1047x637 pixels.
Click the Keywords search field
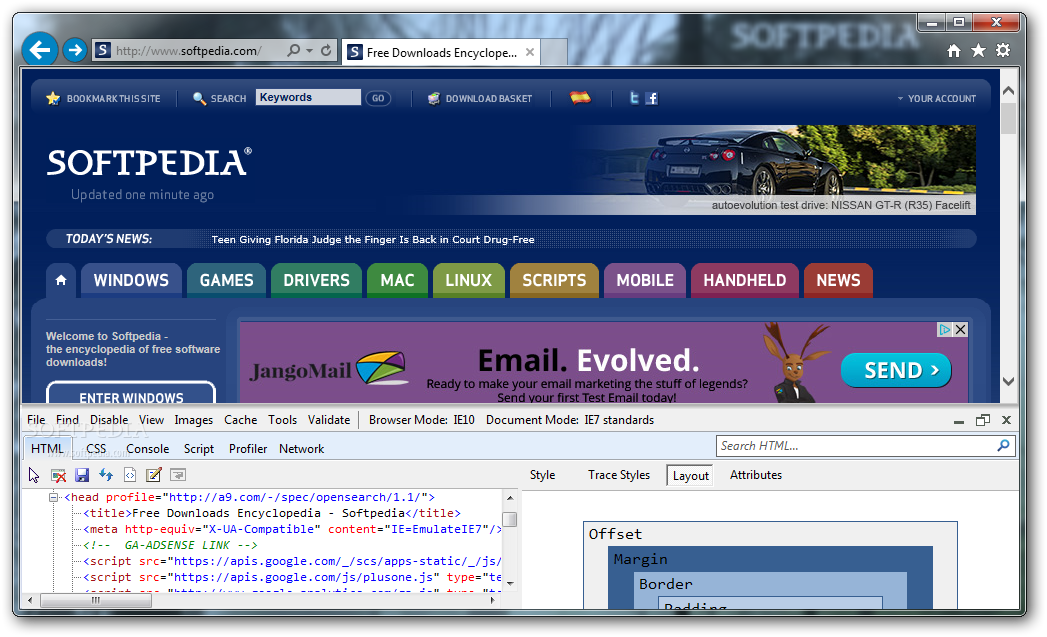pyautogui.click(x=308, y=97)
